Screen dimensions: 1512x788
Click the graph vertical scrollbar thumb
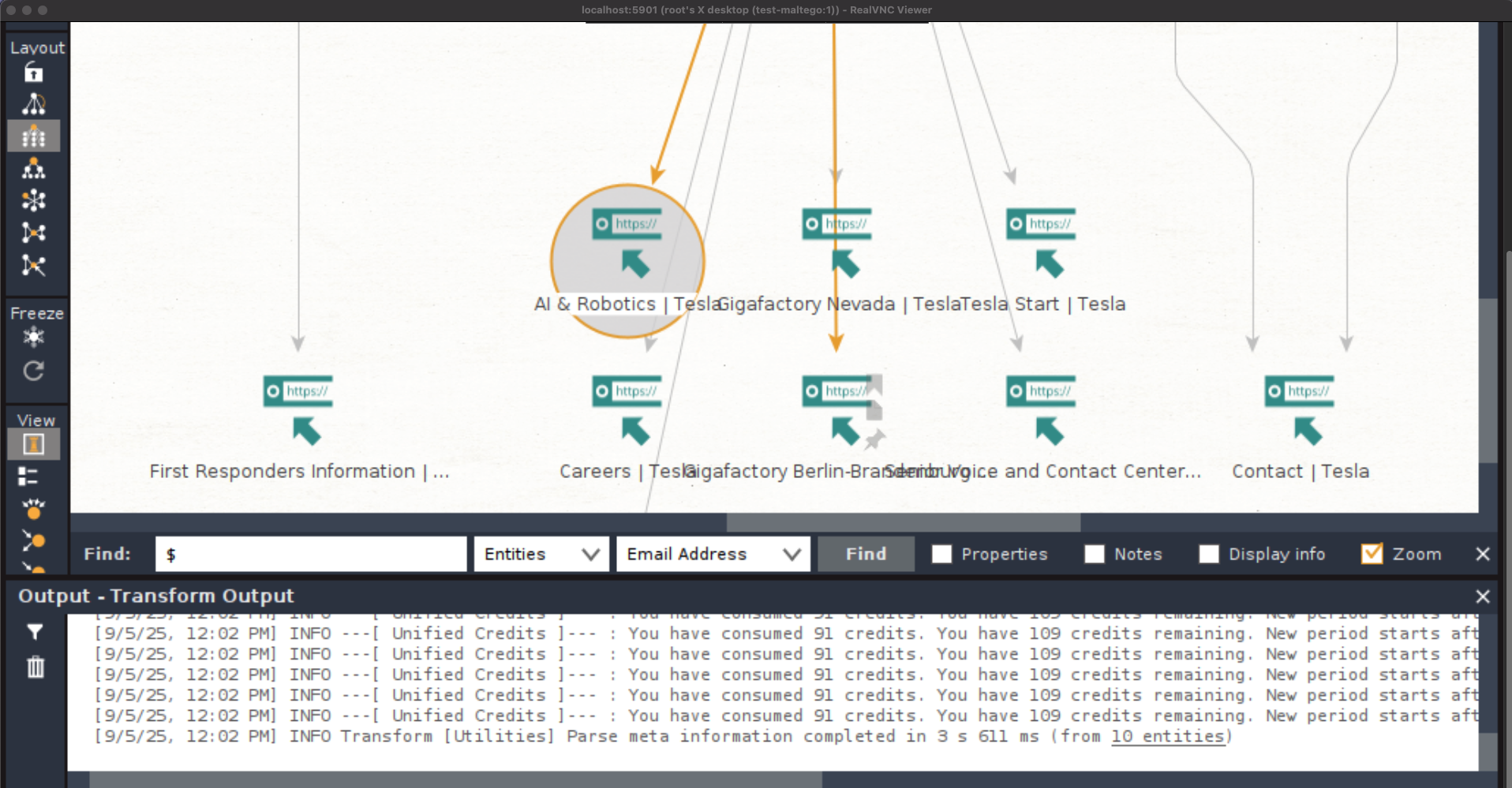point(1488,381)
